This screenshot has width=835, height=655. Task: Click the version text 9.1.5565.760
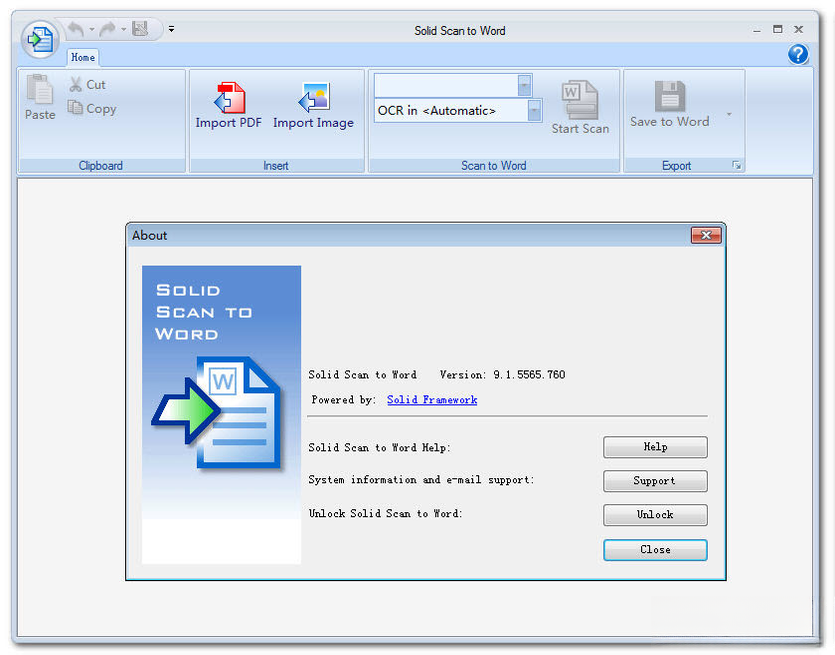coord(529,375)
